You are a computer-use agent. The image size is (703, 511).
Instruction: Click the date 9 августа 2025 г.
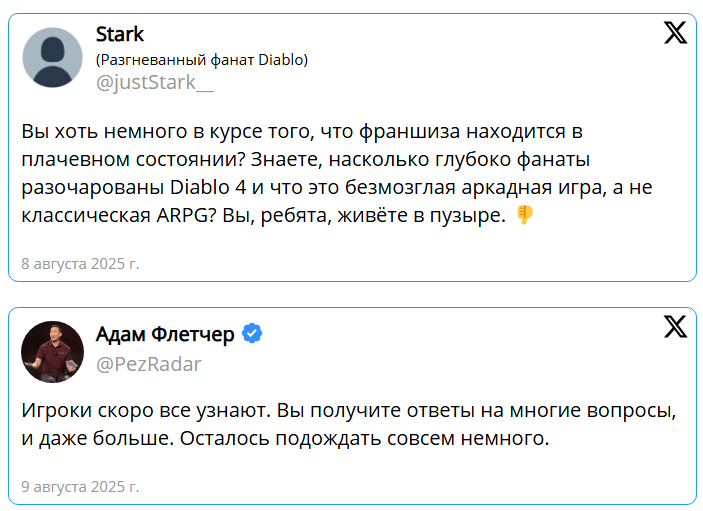pyautogui.click(x=80, y=487)
